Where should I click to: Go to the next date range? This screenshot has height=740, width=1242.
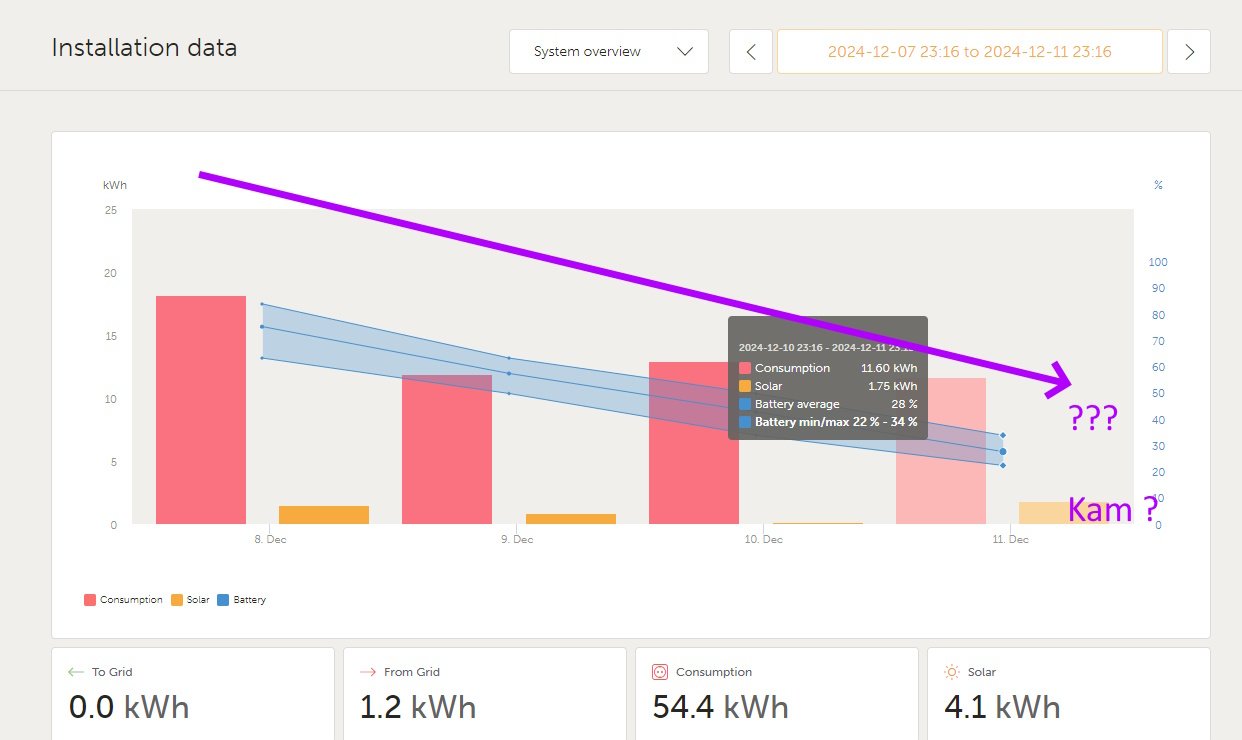click(x=1189, y=51)
